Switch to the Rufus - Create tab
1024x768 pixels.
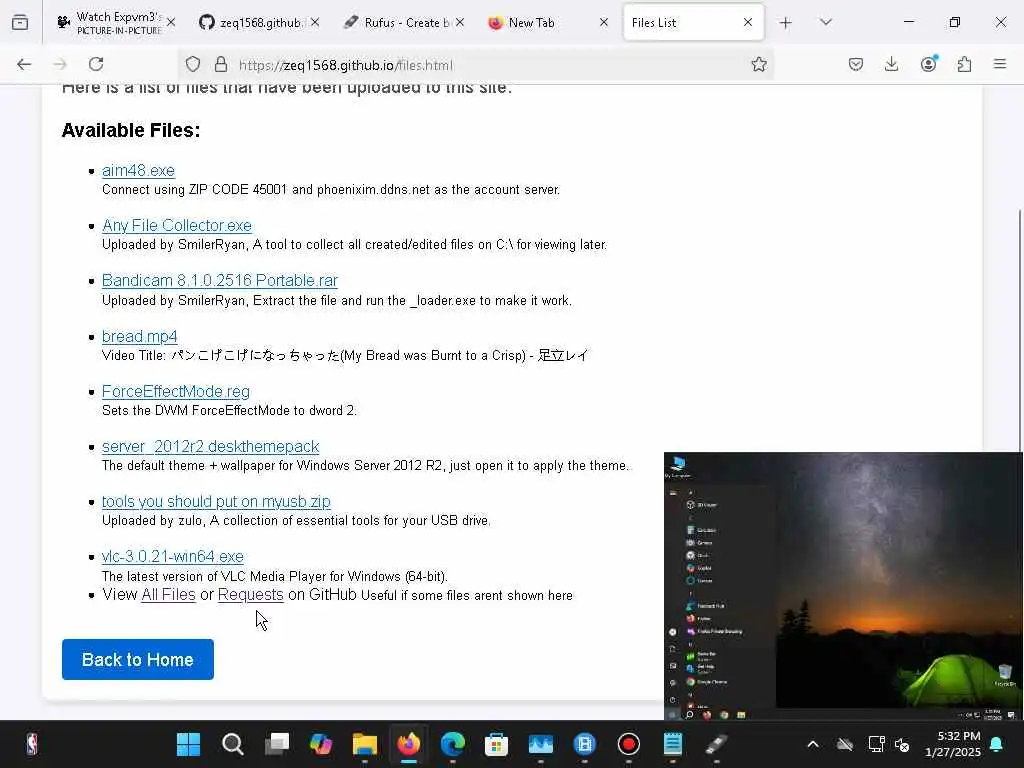(x=406, y=23)
